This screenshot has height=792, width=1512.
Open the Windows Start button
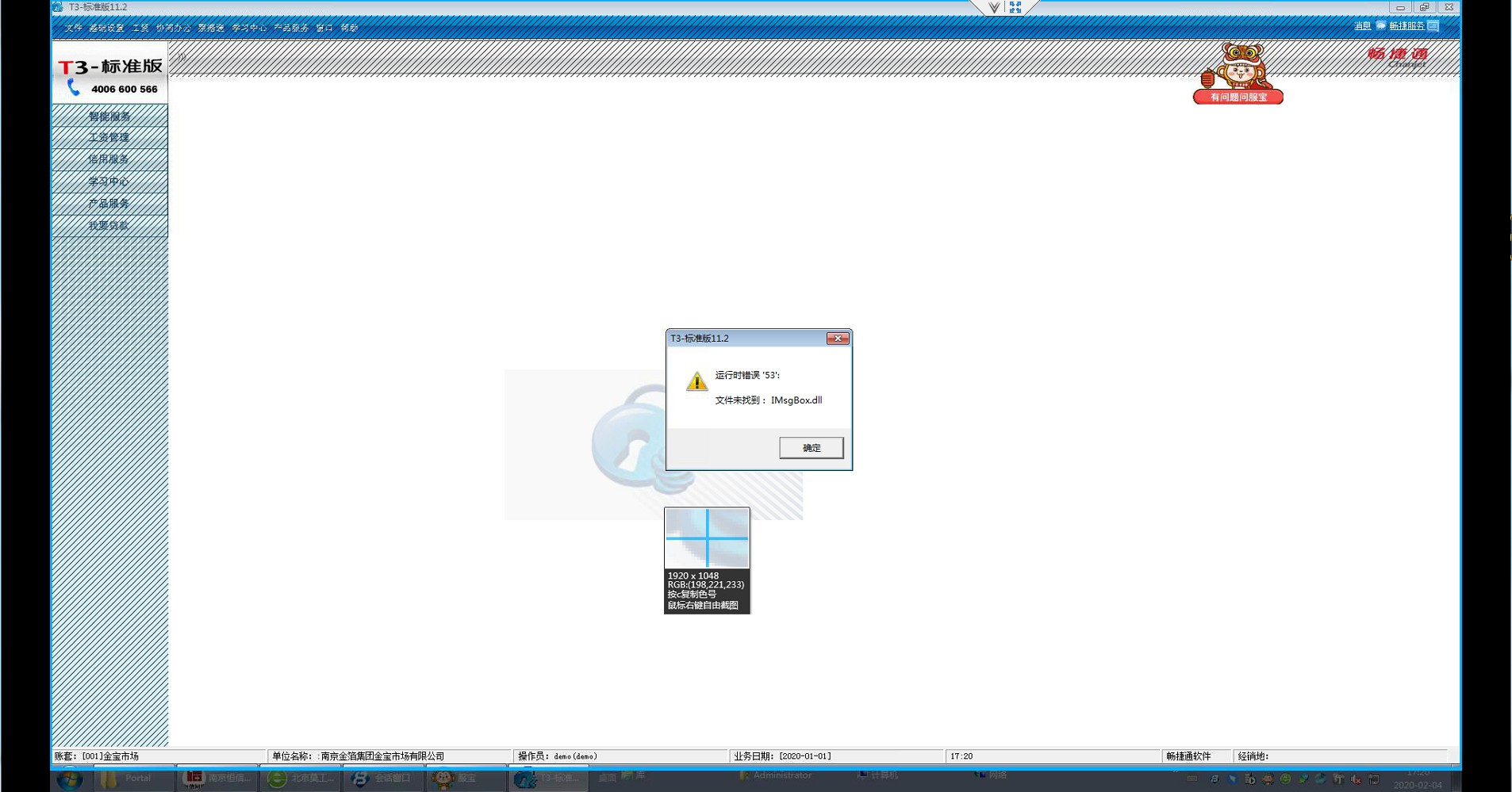70,779
